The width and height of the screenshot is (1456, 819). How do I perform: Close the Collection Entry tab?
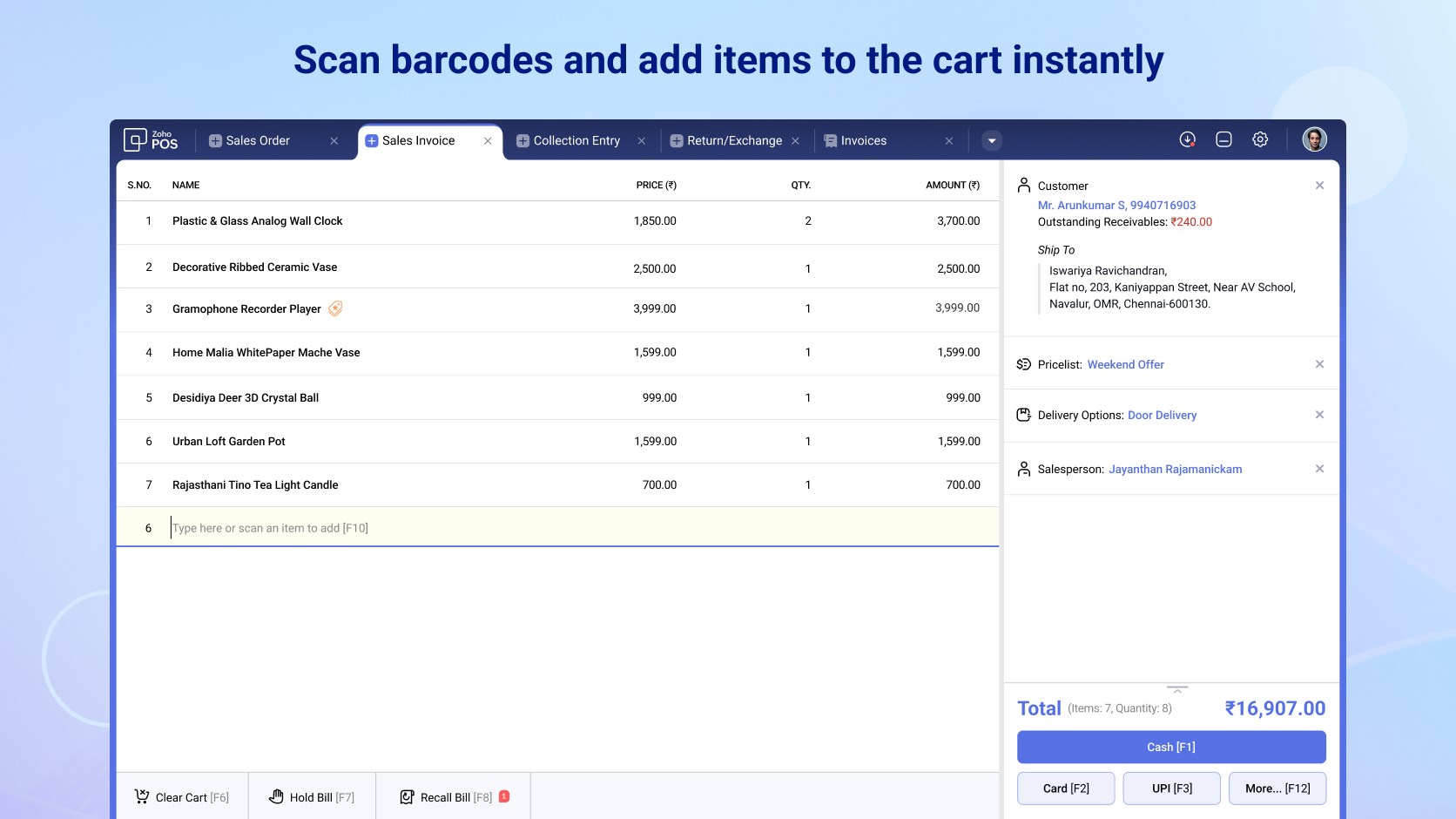click(x=642, y=141)
